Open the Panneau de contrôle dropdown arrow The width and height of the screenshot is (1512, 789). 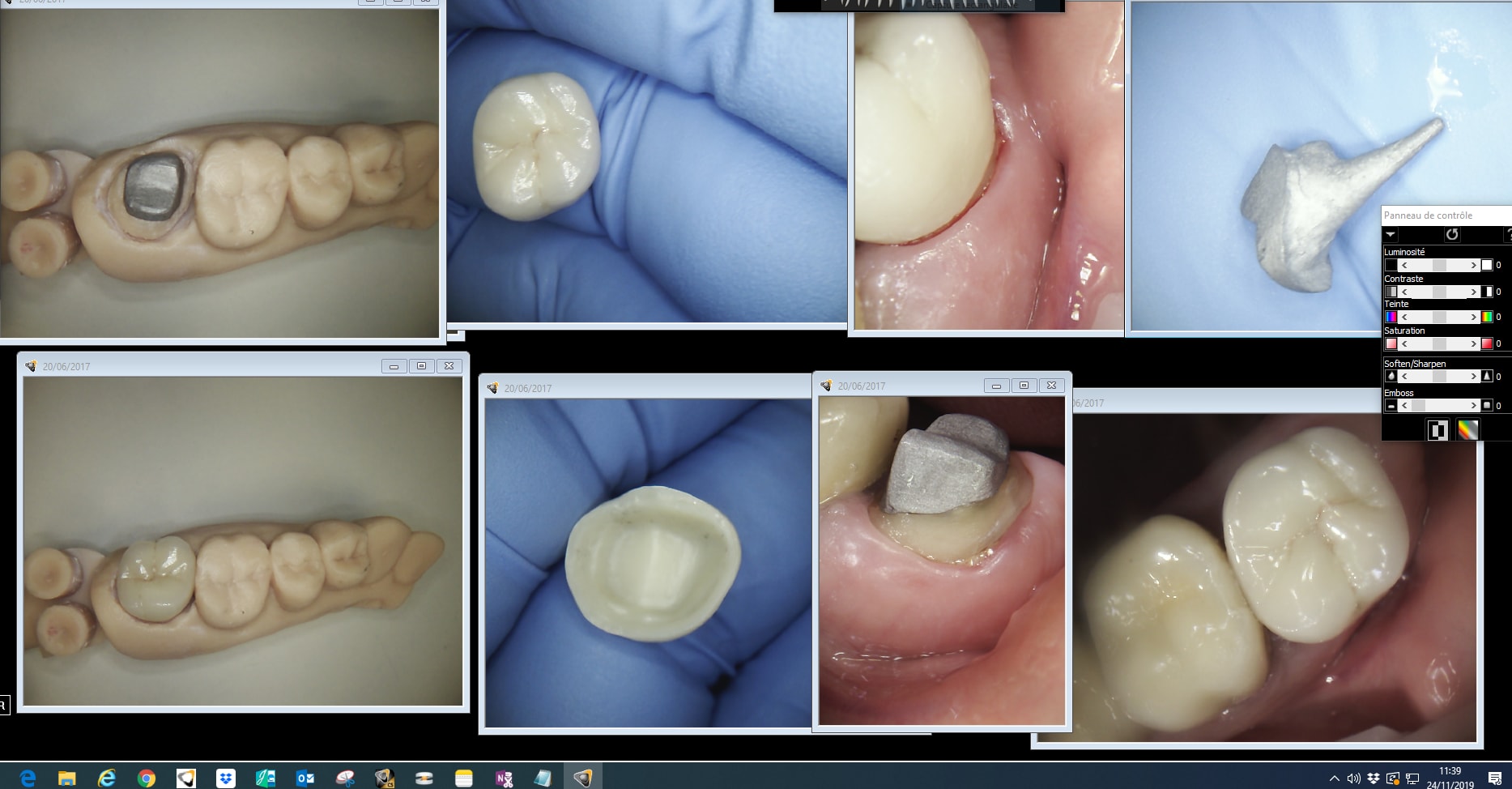(1391, 235)
